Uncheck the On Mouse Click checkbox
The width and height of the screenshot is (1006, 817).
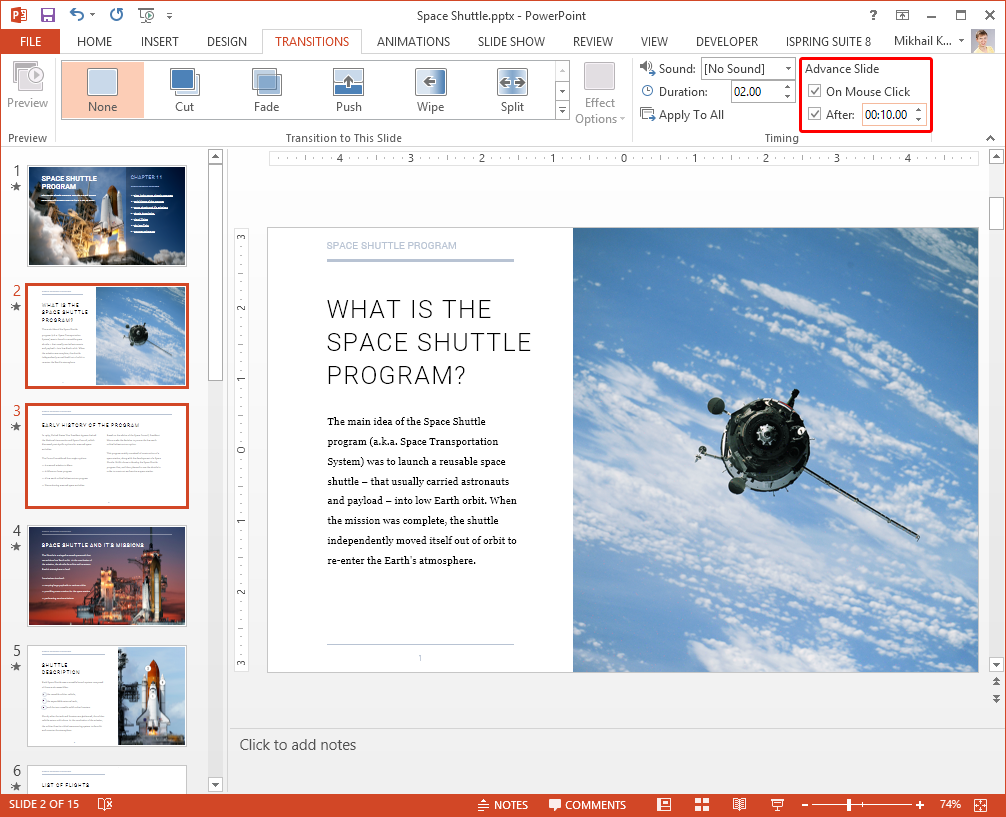click(815, 92)
